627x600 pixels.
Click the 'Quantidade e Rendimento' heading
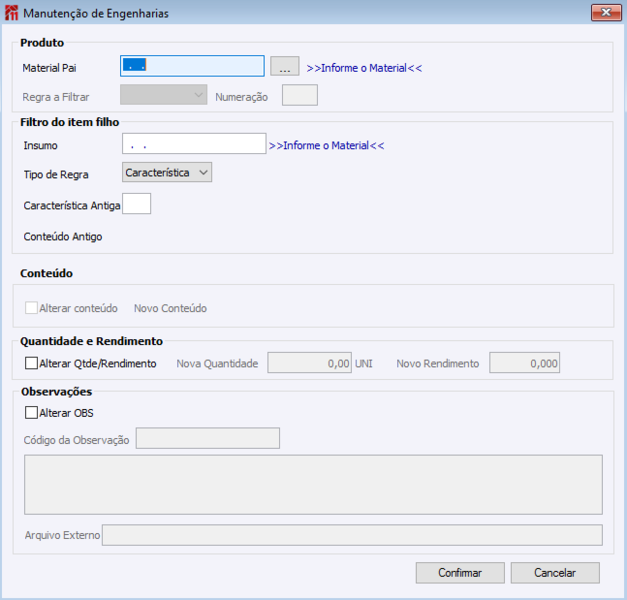pyautogui.click(x=92, y=341)
